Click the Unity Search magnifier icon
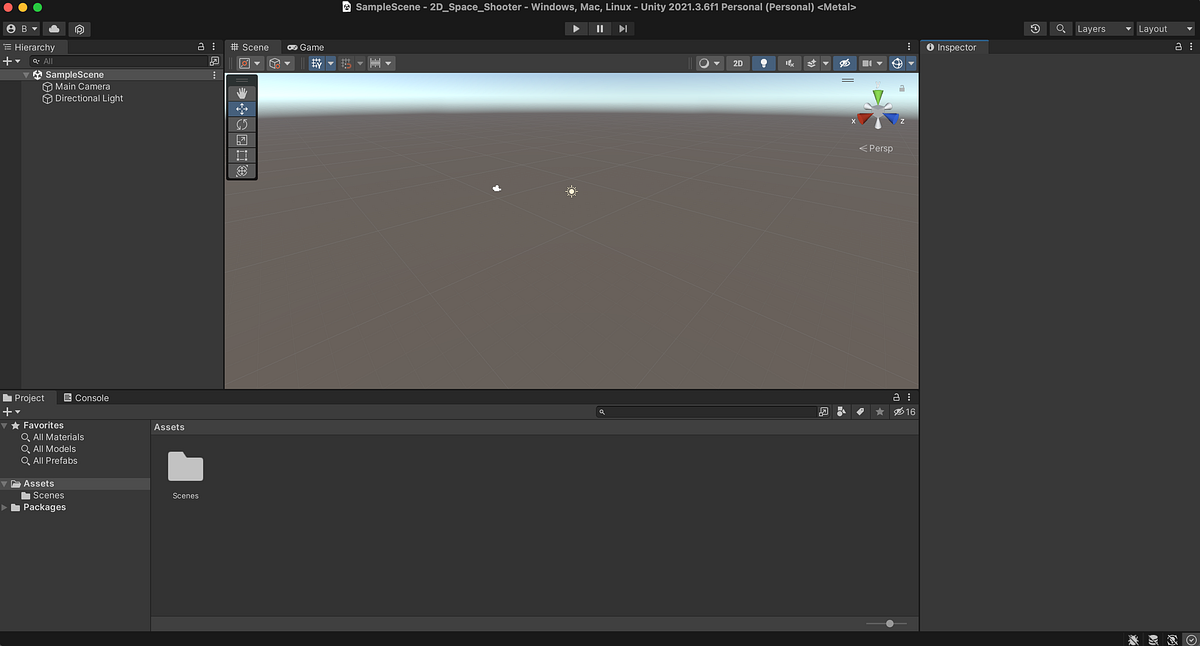This screenshot has height=646, width=1200. click(1061, 28)
